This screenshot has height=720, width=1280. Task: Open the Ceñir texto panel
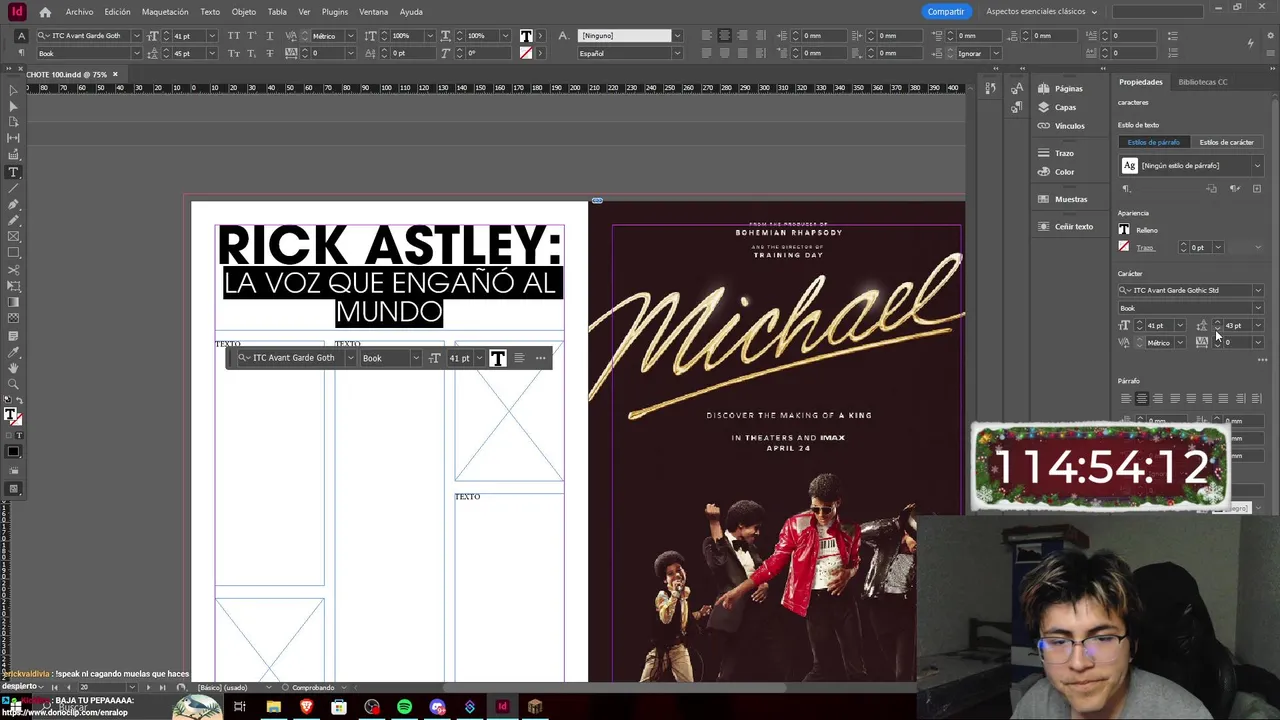coord(1066,226)
